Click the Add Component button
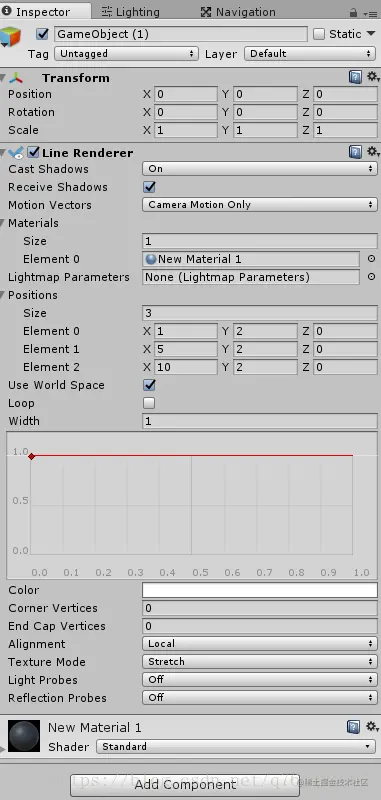 pyautogui.click(x=185, y=785)
